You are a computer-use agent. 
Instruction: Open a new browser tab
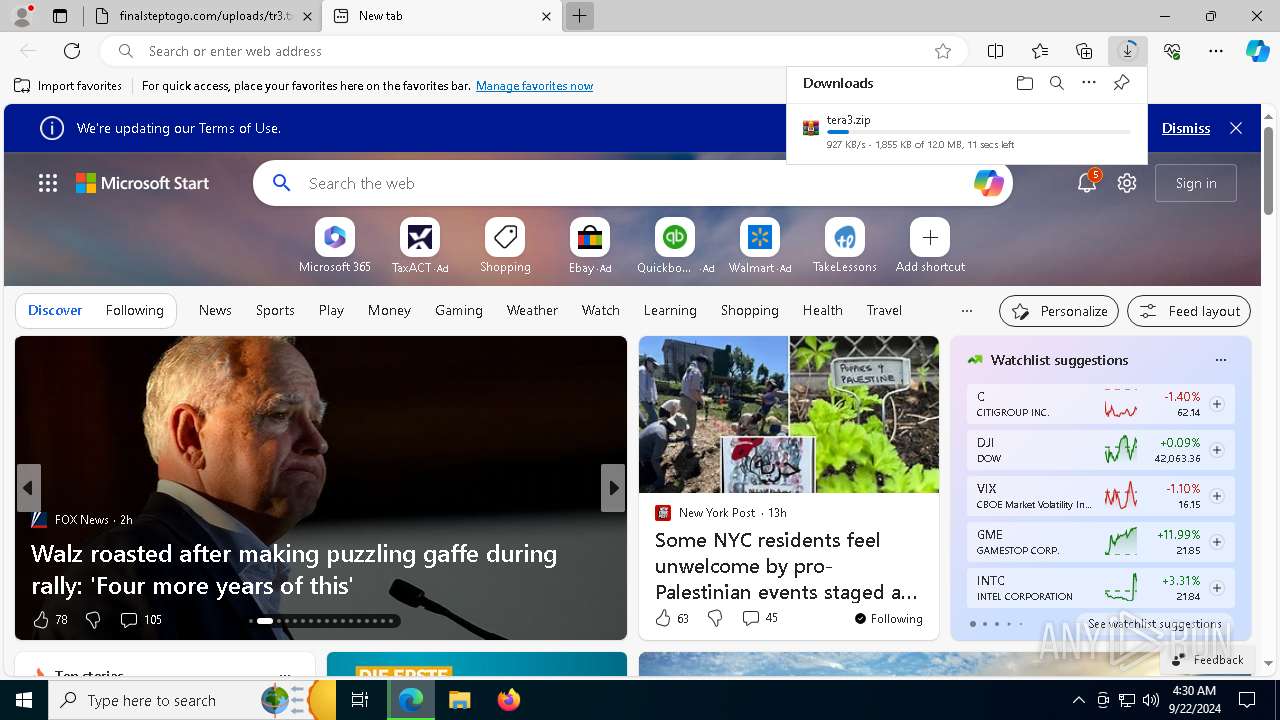tap(579, 16)
